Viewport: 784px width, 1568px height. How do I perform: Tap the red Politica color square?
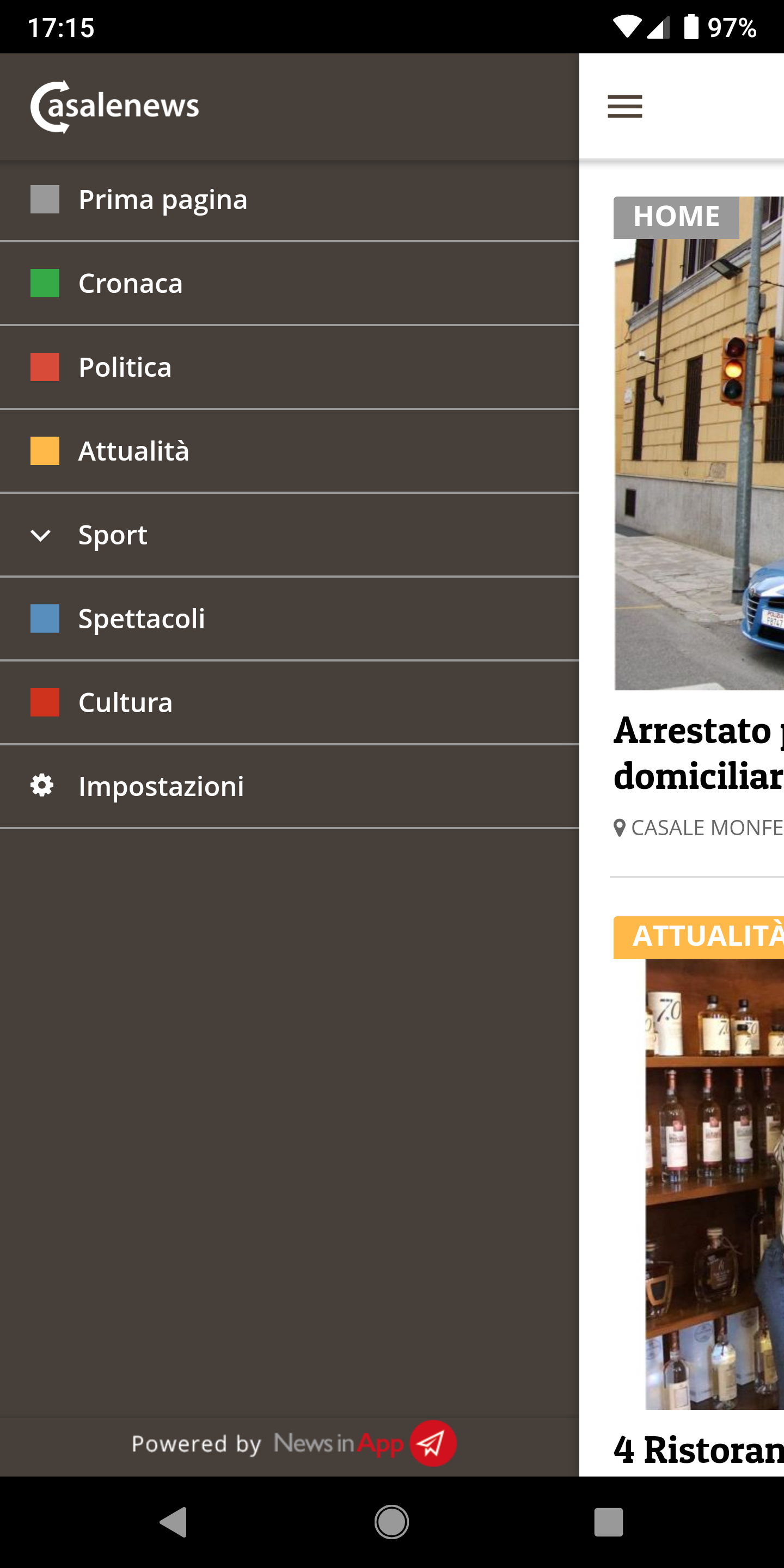[45, 367]
